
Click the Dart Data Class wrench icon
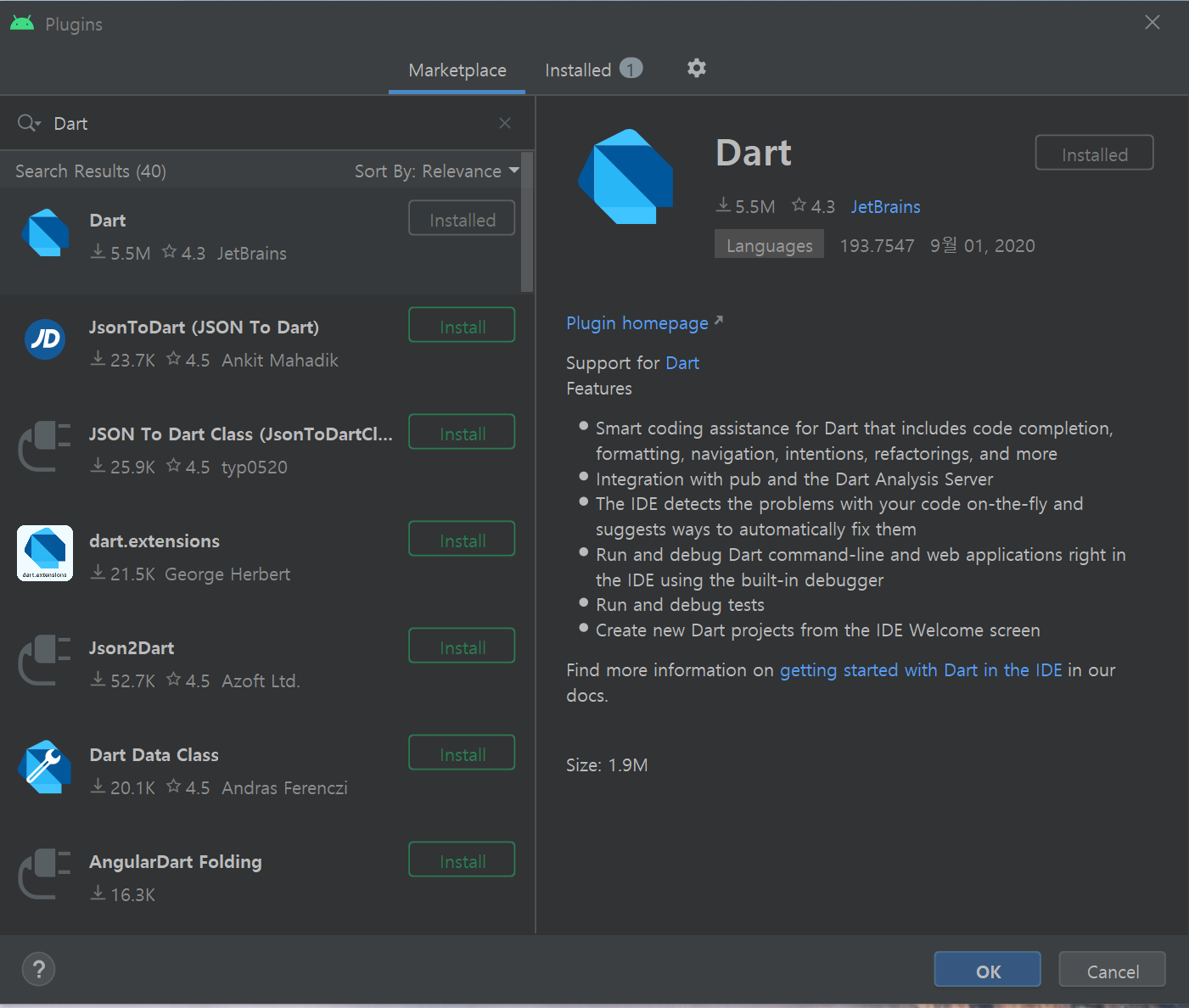44,767
